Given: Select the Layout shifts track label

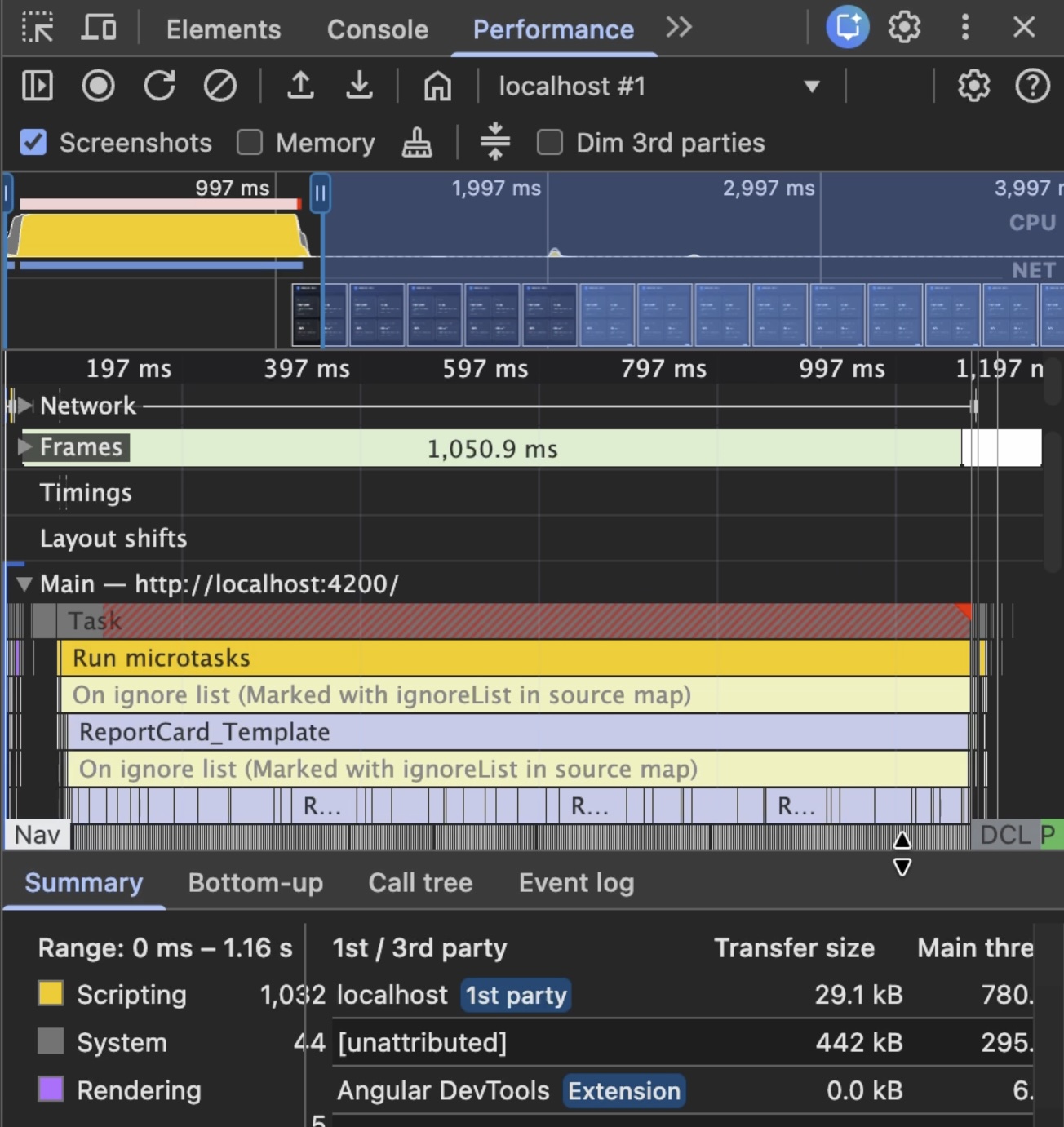Looking at the screenshot, I should click(113, 538).
